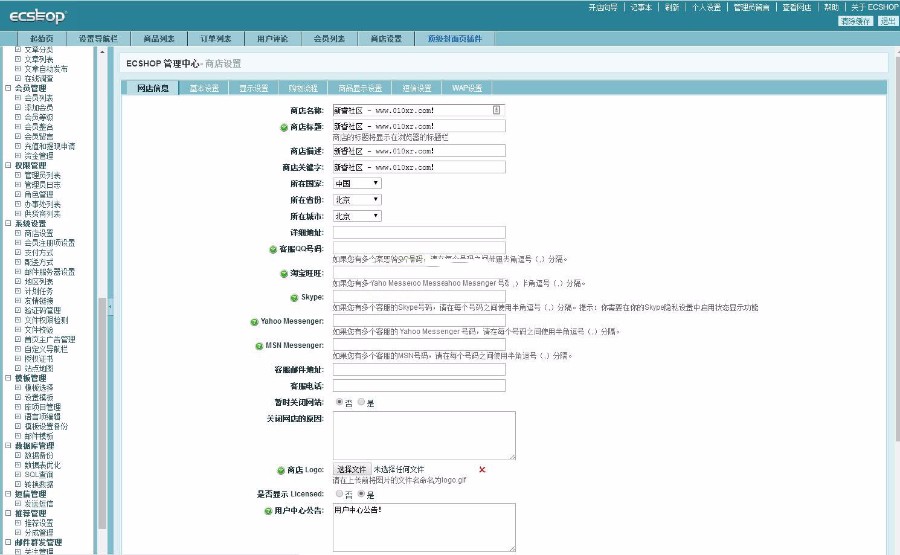The height and width of the screenshot is (555, 900).
Task: Switch to 显示设置 tab
Action: [x=254, y=88]
